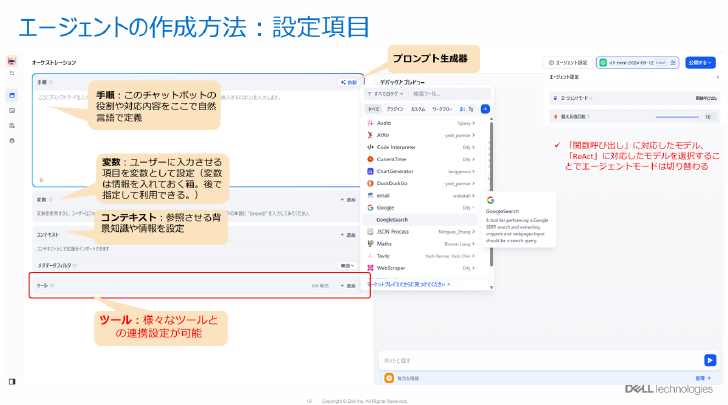Click the WebScraper tool icon
The width and height of the screenshot is (728, 405).
pos(370,268)
